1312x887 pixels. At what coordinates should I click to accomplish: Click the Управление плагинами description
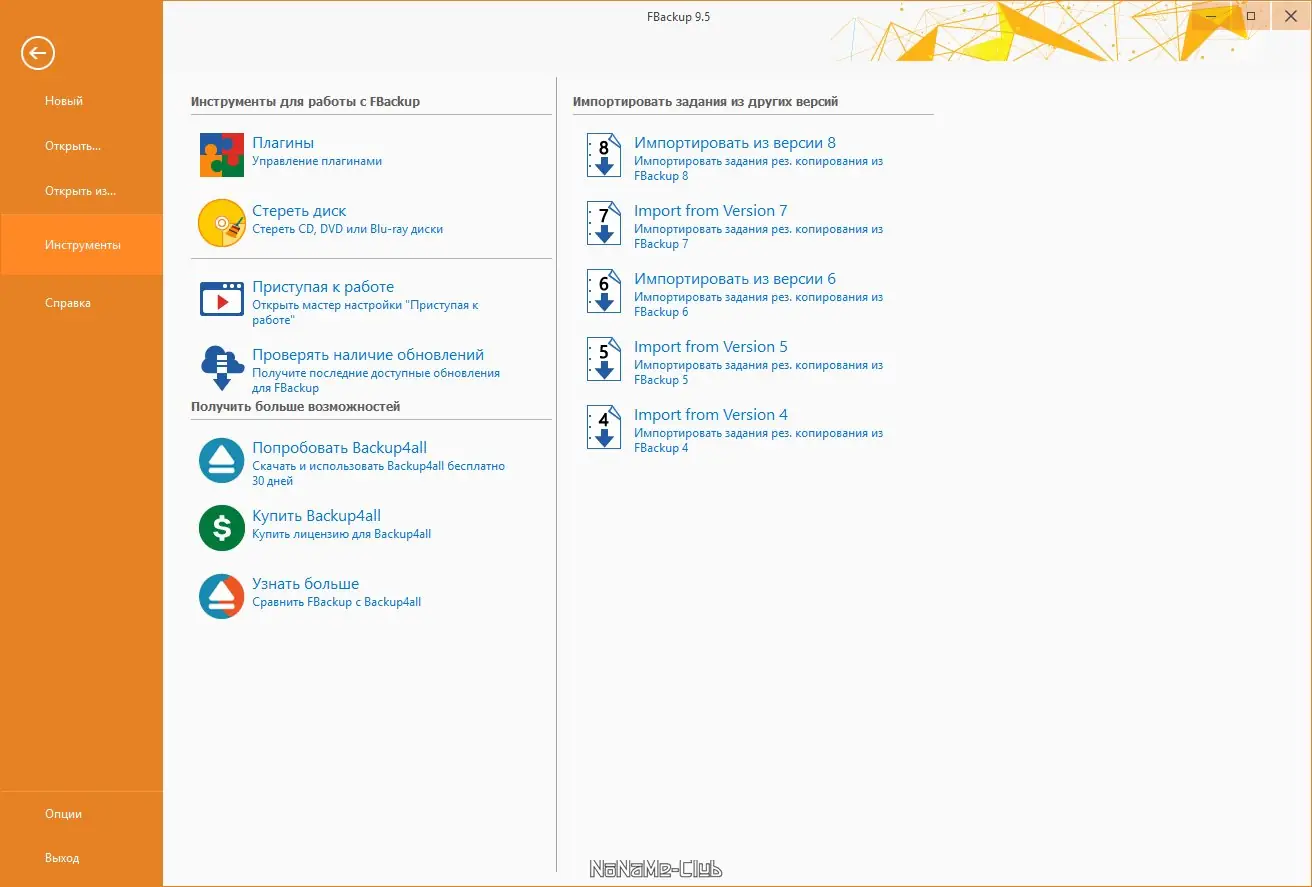point(317,161)
